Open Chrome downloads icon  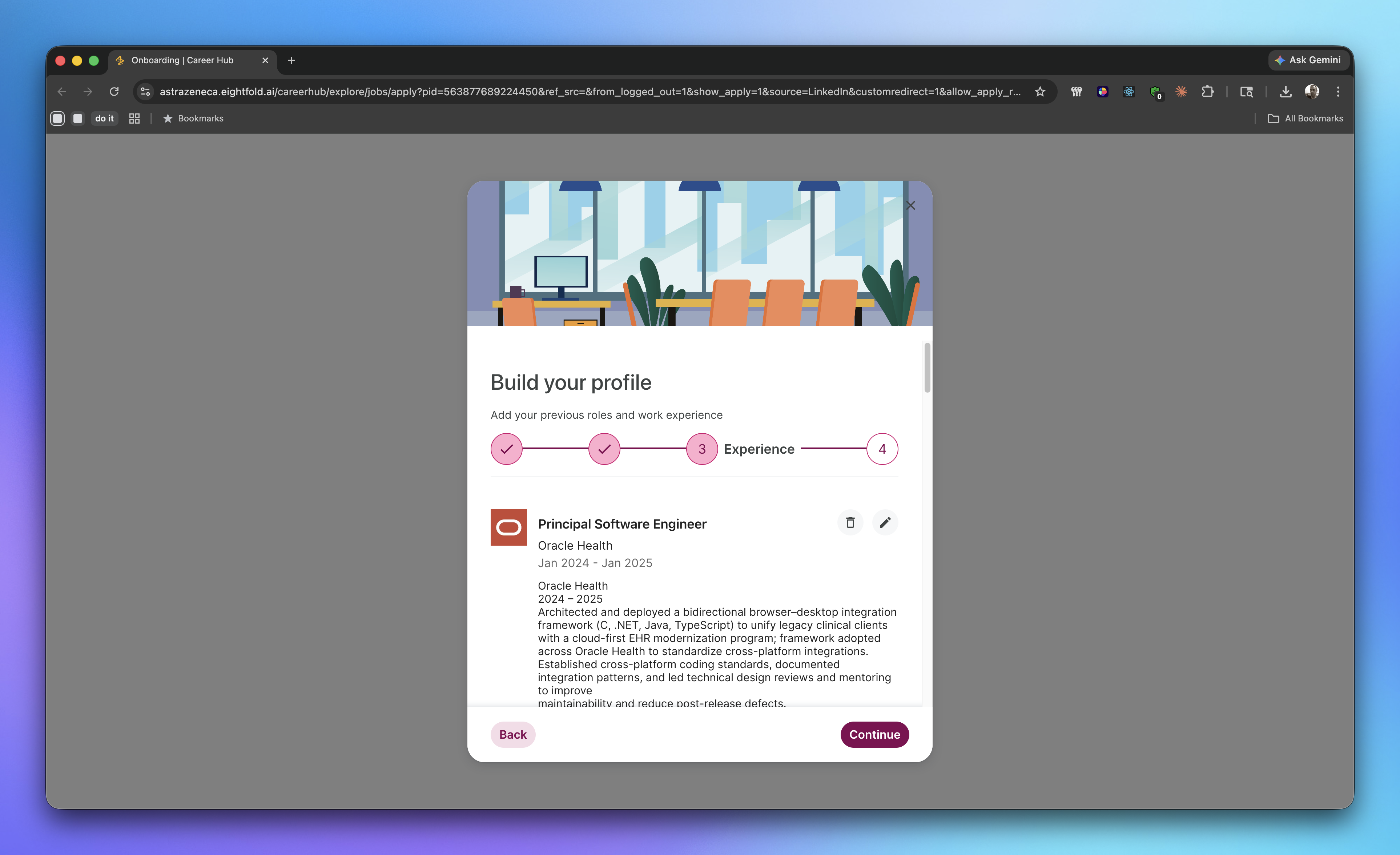coord(1285,92)
